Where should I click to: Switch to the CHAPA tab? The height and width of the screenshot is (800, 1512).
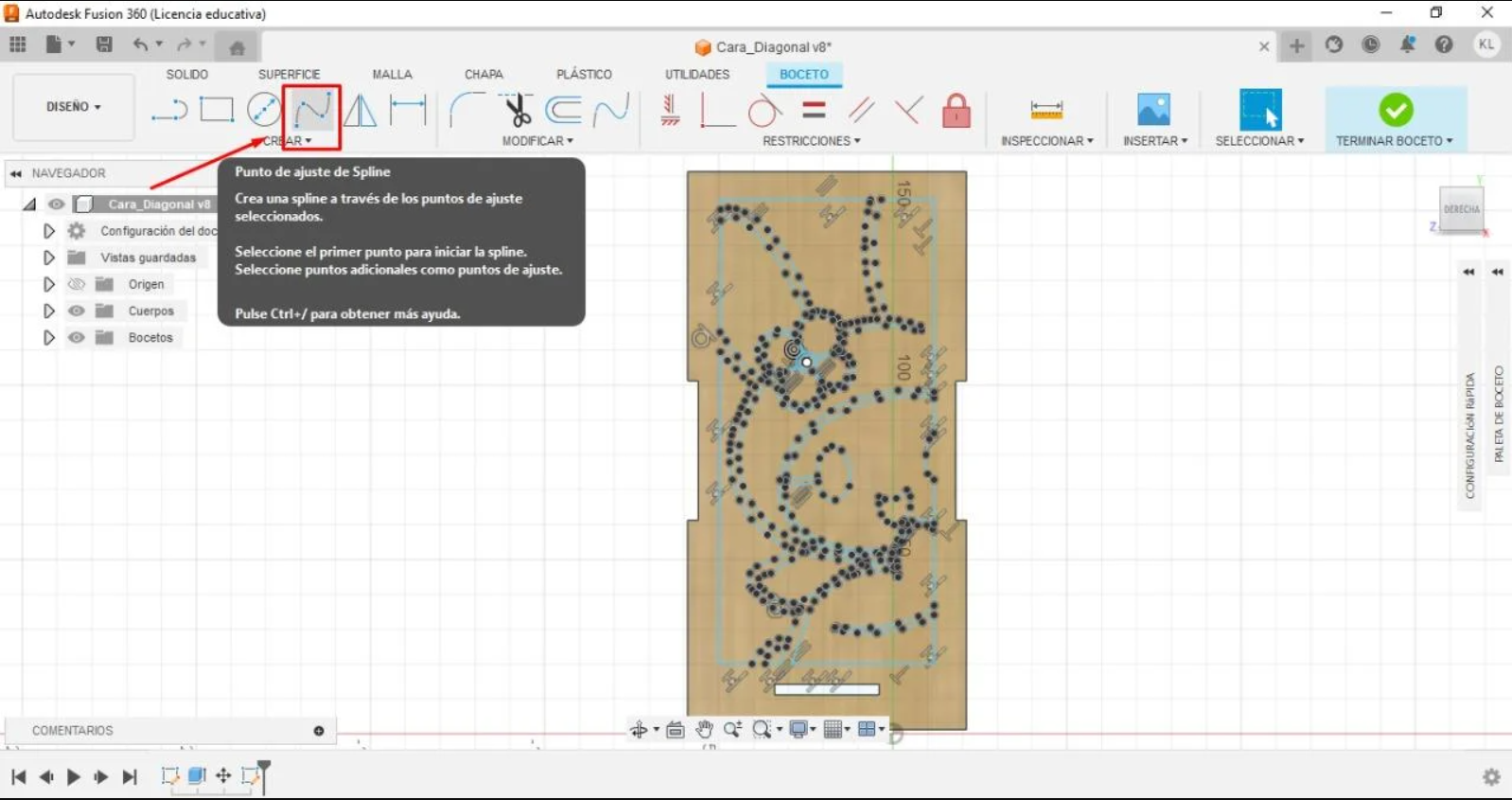(483, 74)
